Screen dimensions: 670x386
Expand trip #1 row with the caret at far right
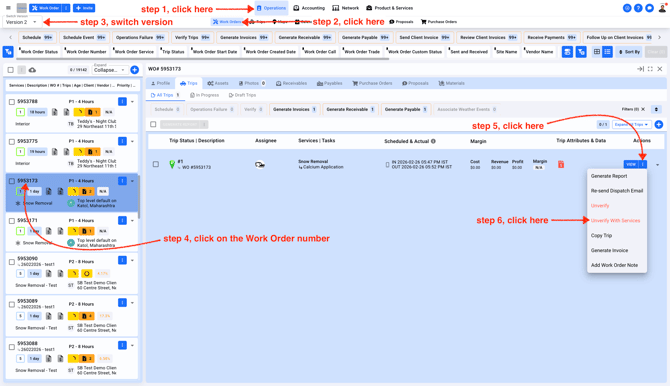coord(657,165)
